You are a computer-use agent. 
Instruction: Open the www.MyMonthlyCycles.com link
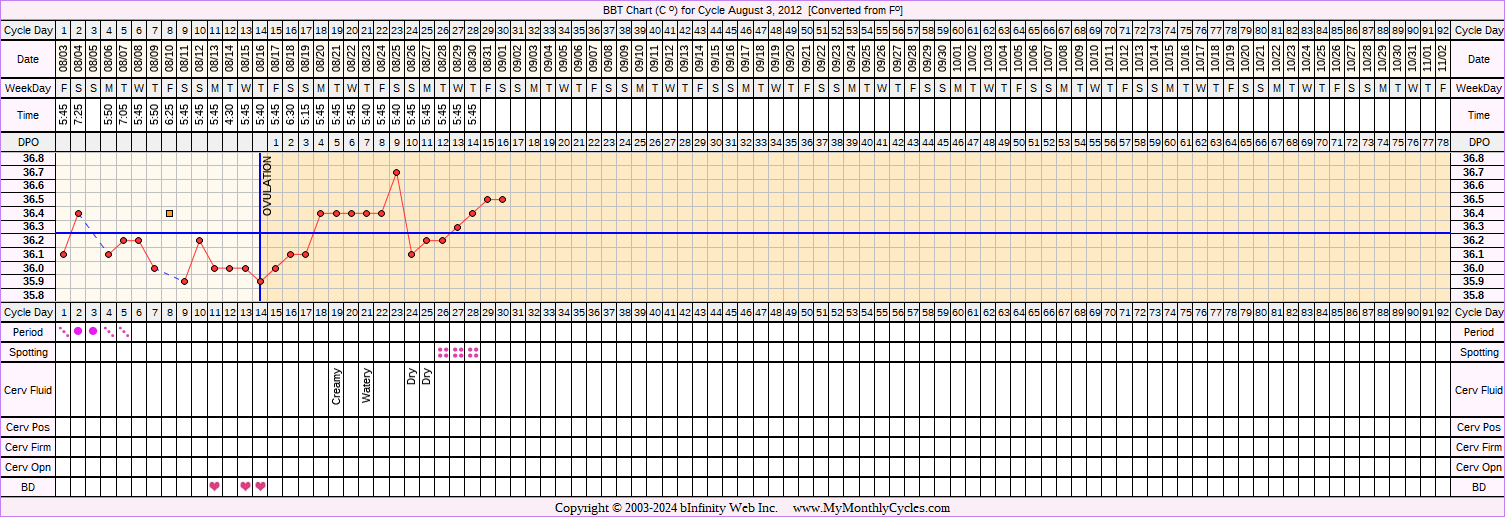[x=871, y=508]
